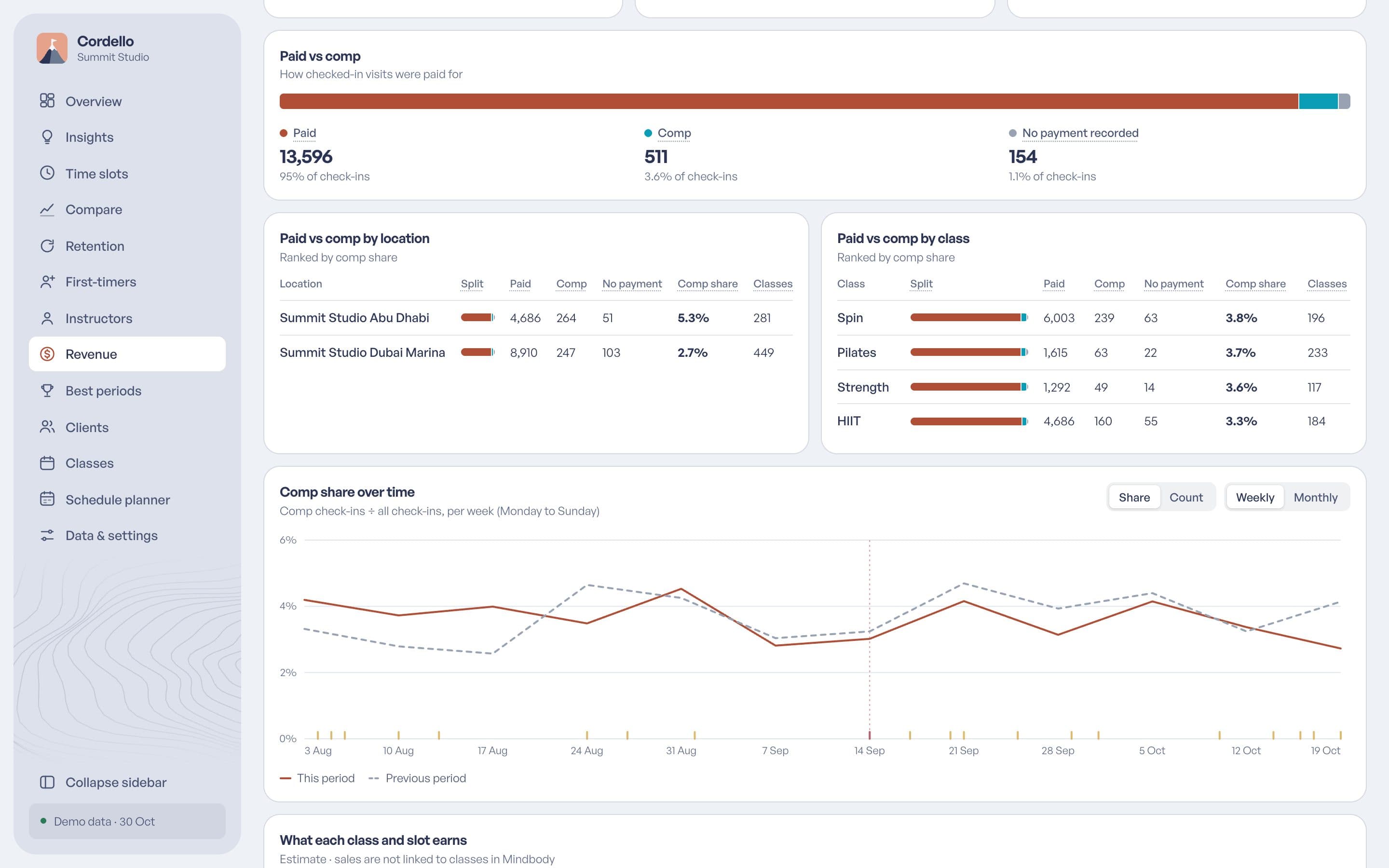The height and width of the screenshot is (868, 1389).
Task: Click the teal Comp segment of the bar
Action: 1318,101
